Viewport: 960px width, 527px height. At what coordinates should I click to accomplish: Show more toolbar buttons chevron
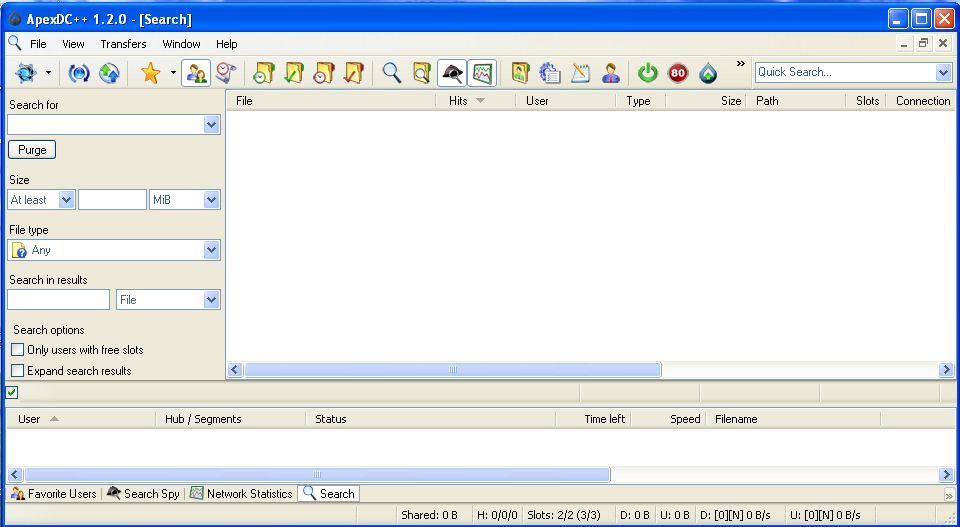tap(741, 64)
